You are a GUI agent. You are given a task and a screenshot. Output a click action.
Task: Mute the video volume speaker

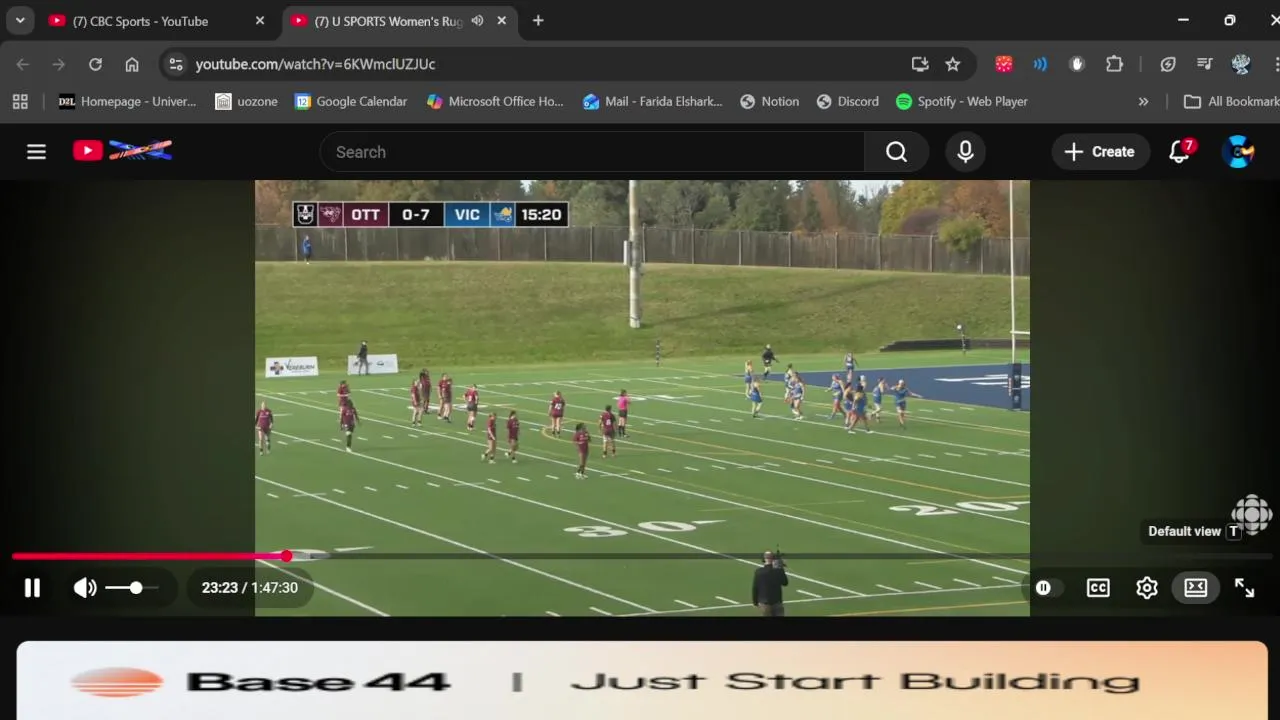click(x=85, y=588)
